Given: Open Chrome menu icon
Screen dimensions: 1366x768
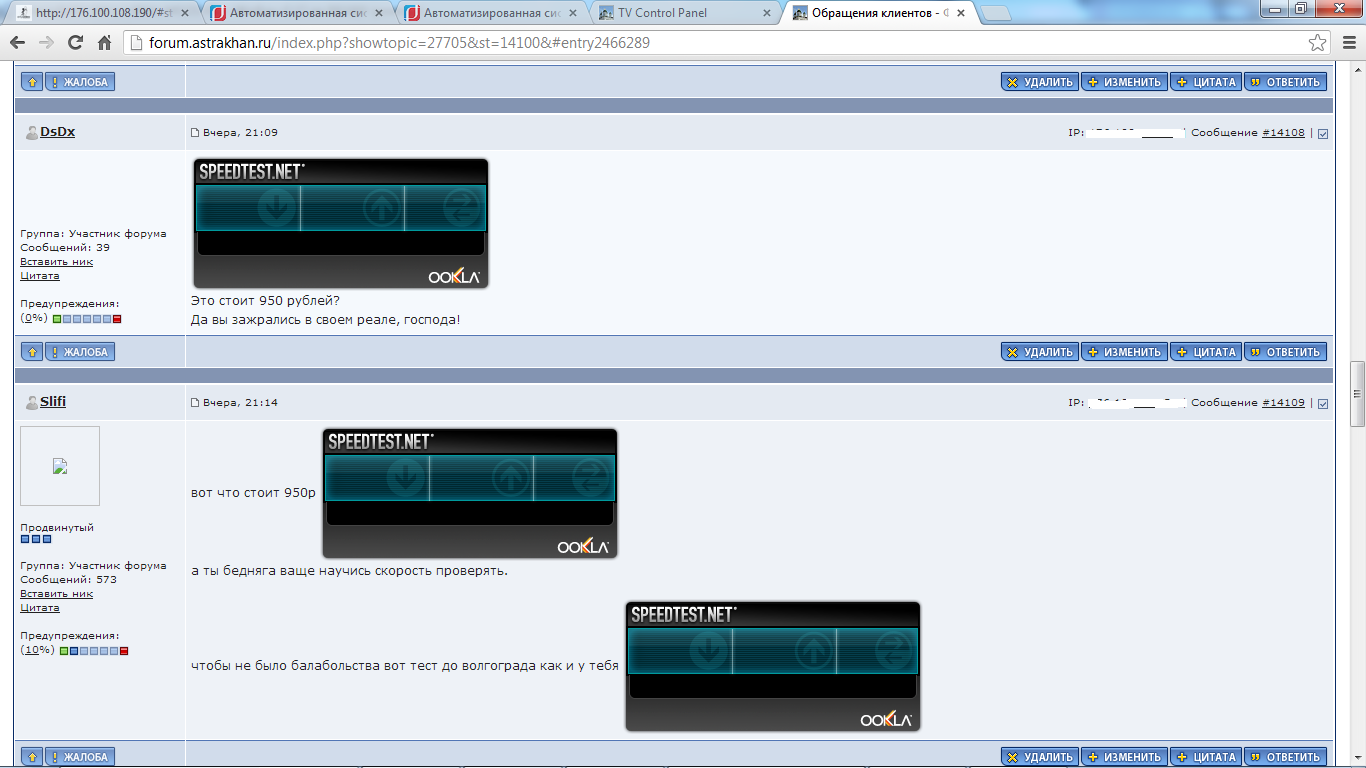Looking at the screenshot, I should click(x=1348, y=43).
